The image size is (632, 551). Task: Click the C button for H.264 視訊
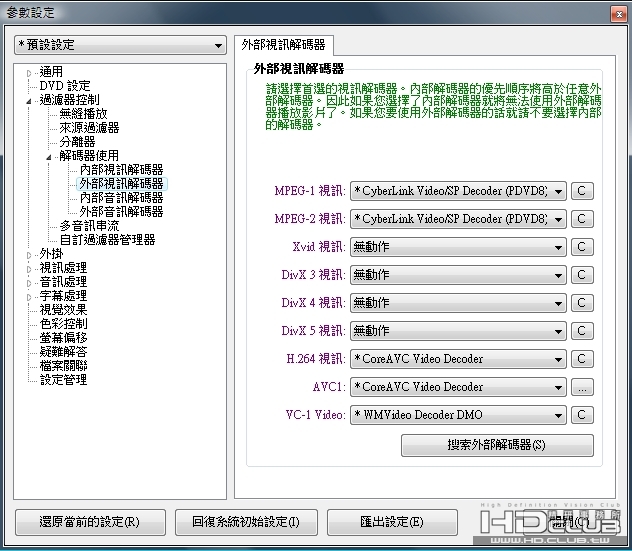coord(582,359)
